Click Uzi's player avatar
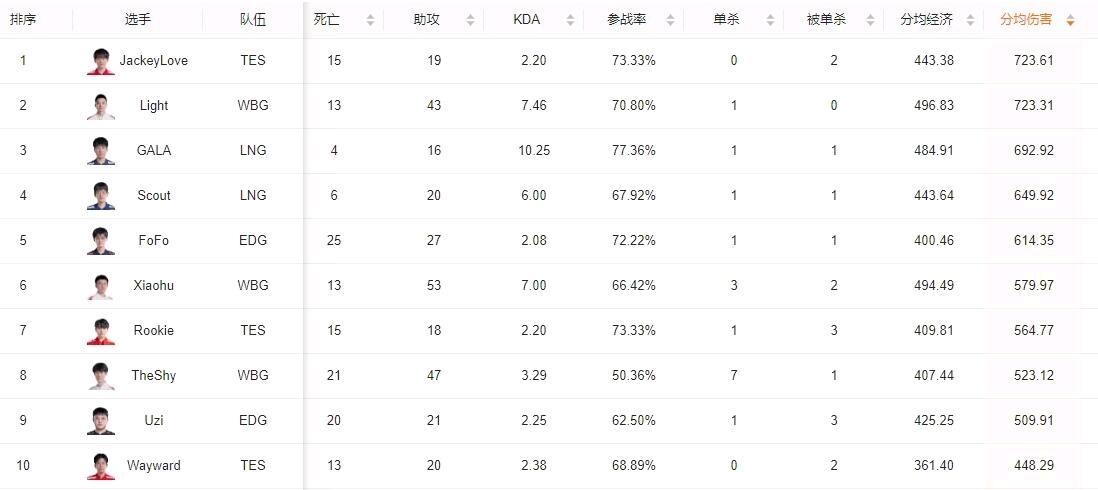1098x490 pixels. (101, 421)
